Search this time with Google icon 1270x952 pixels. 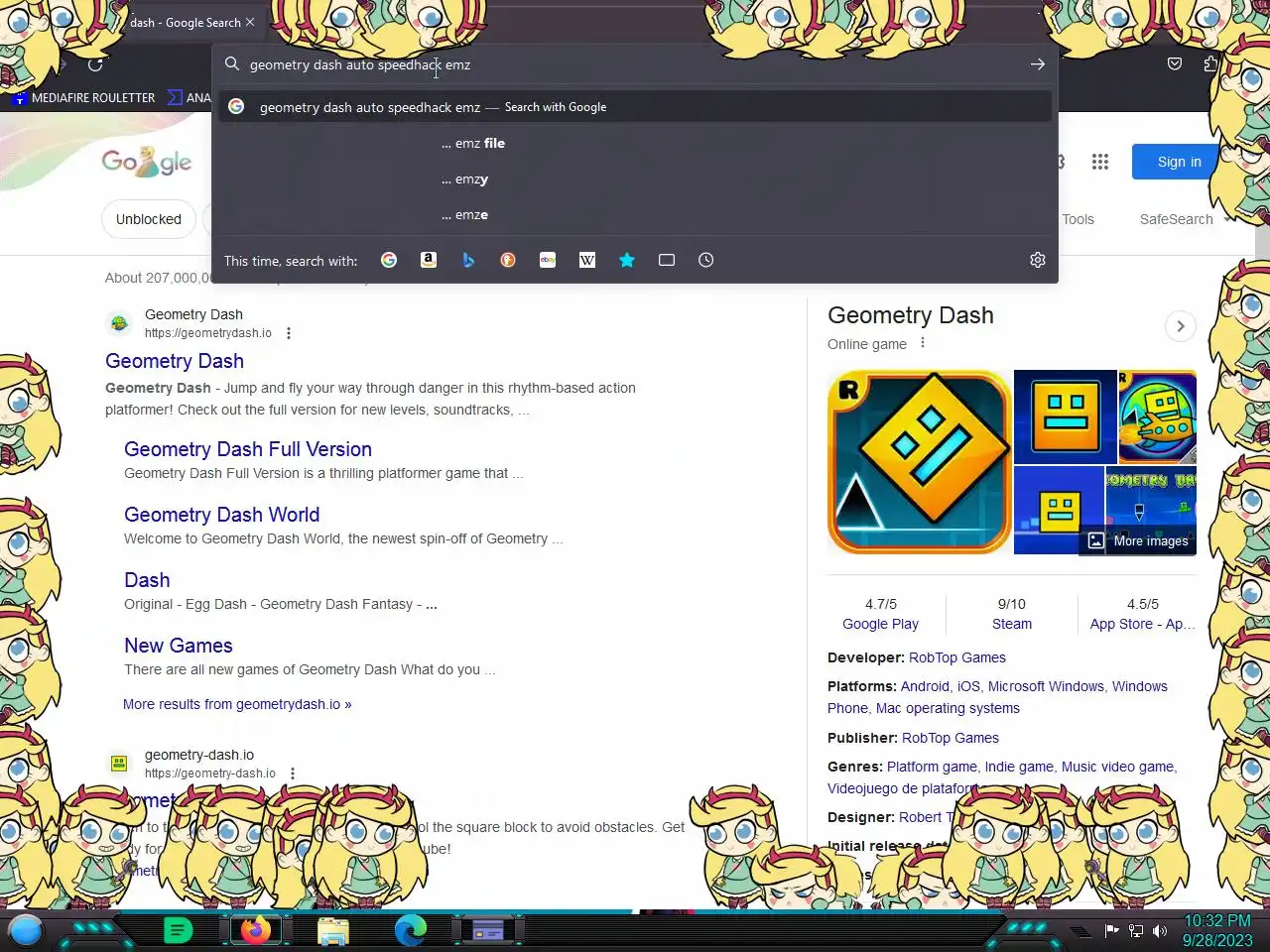pyautogui.click(x=389, y=260)
